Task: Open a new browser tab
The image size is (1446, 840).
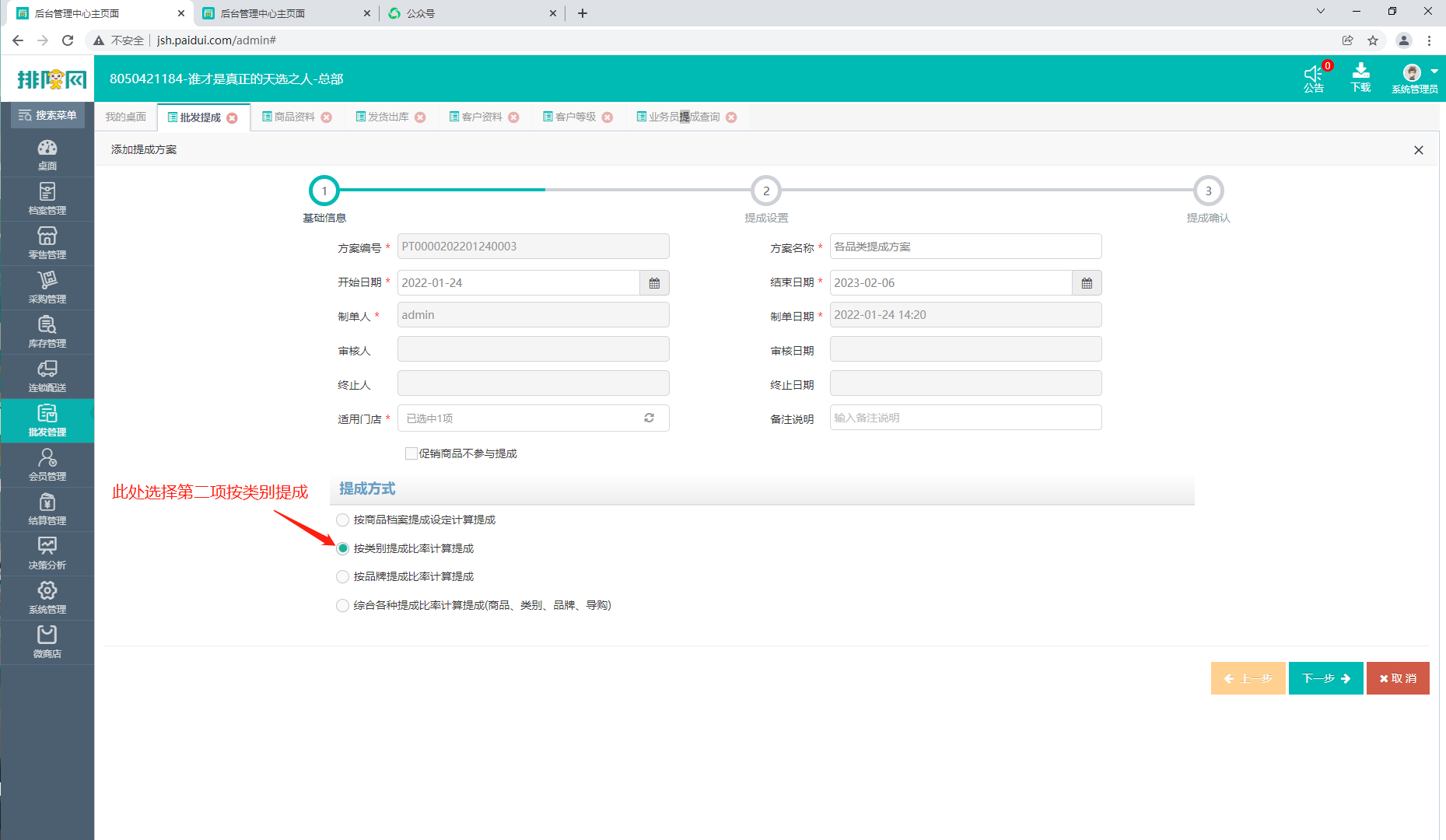Action: 583,13
